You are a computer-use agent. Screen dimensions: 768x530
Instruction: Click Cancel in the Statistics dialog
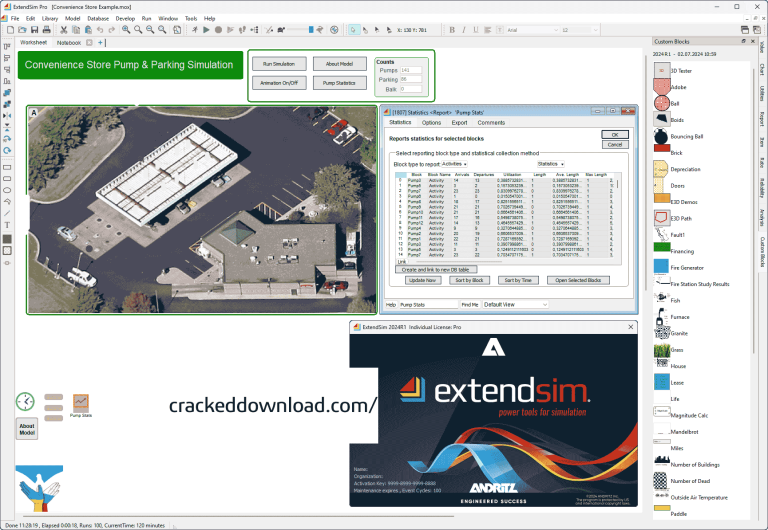615,145
